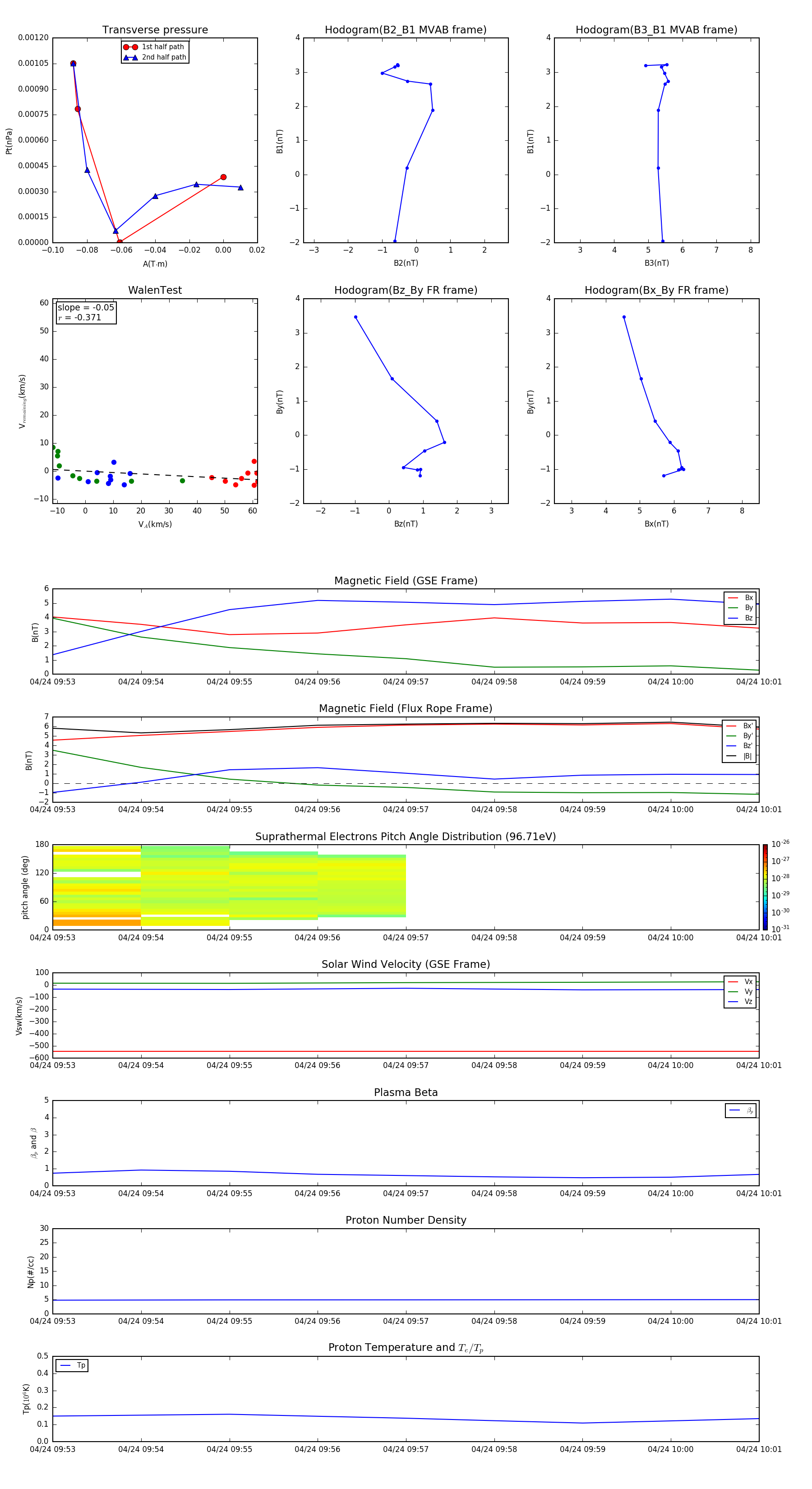Click the 'Hodogram(Bx_By FR frame)' title
This screenshot has height=1489, width=812.
pos(656,290)
